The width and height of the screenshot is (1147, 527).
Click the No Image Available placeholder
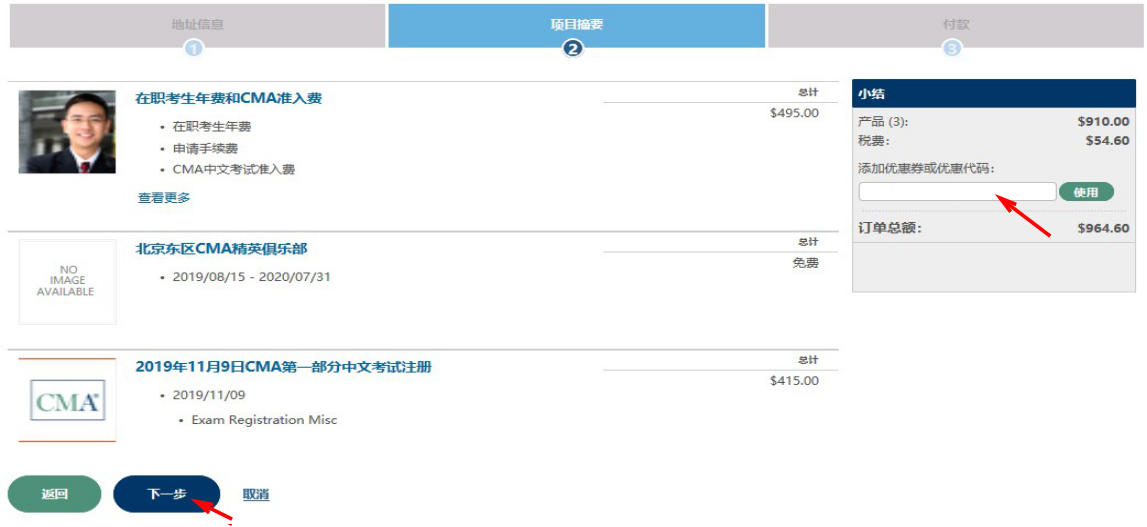67,282
